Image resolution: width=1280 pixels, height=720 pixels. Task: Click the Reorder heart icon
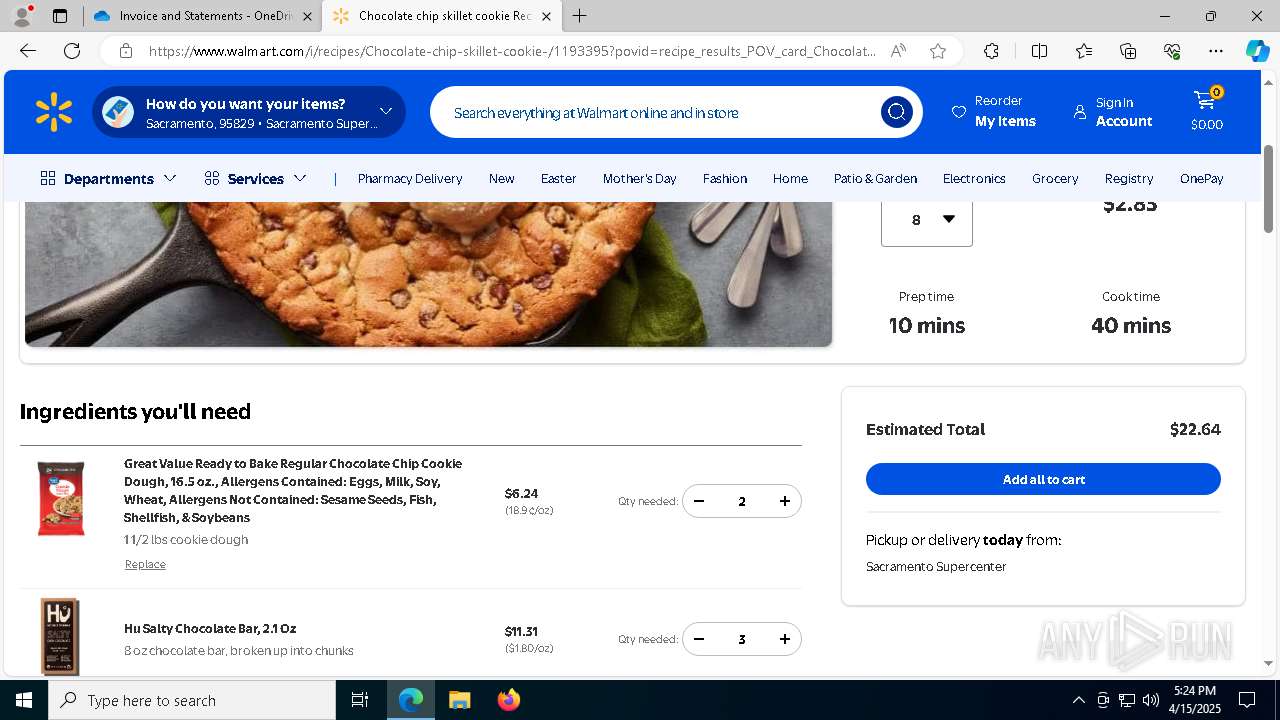click(958, 112)
